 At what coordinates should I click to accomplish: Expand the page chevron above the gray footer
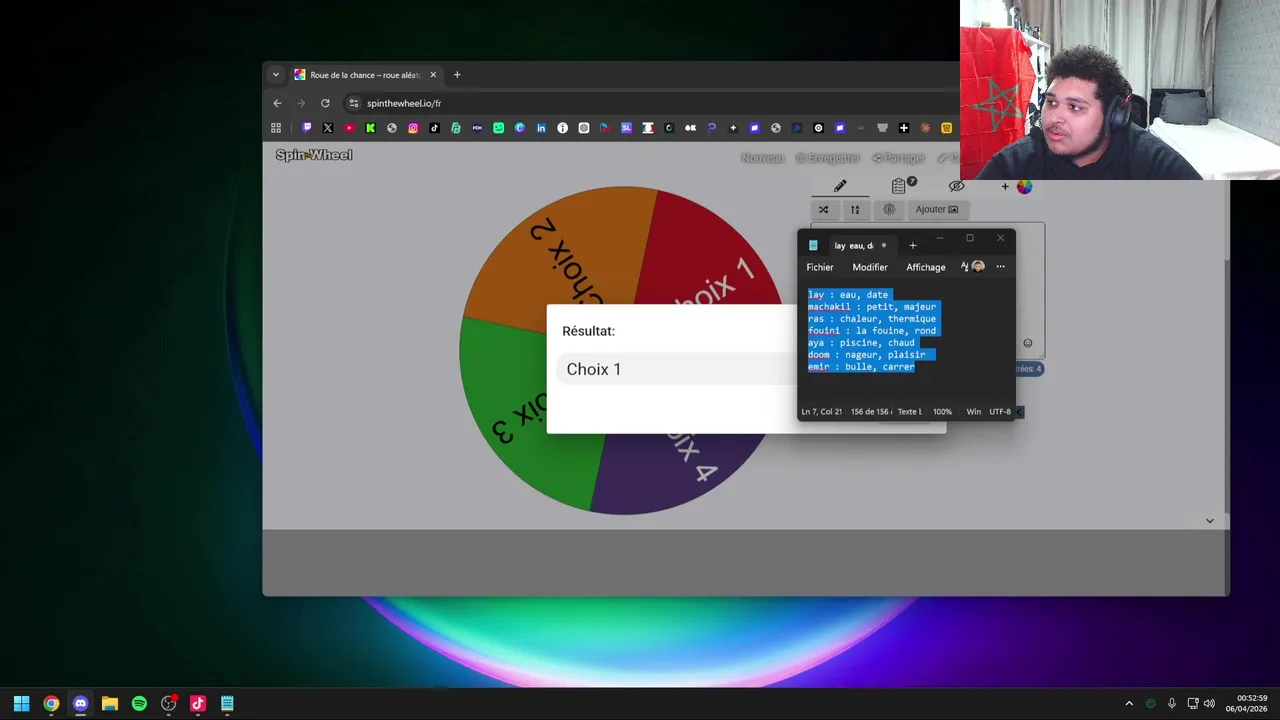[1209, 521]
